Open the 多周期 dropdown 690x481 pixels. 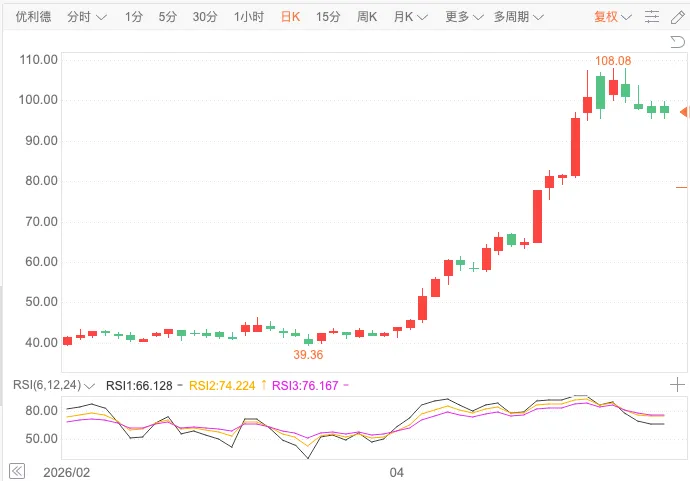coord(518,17)
